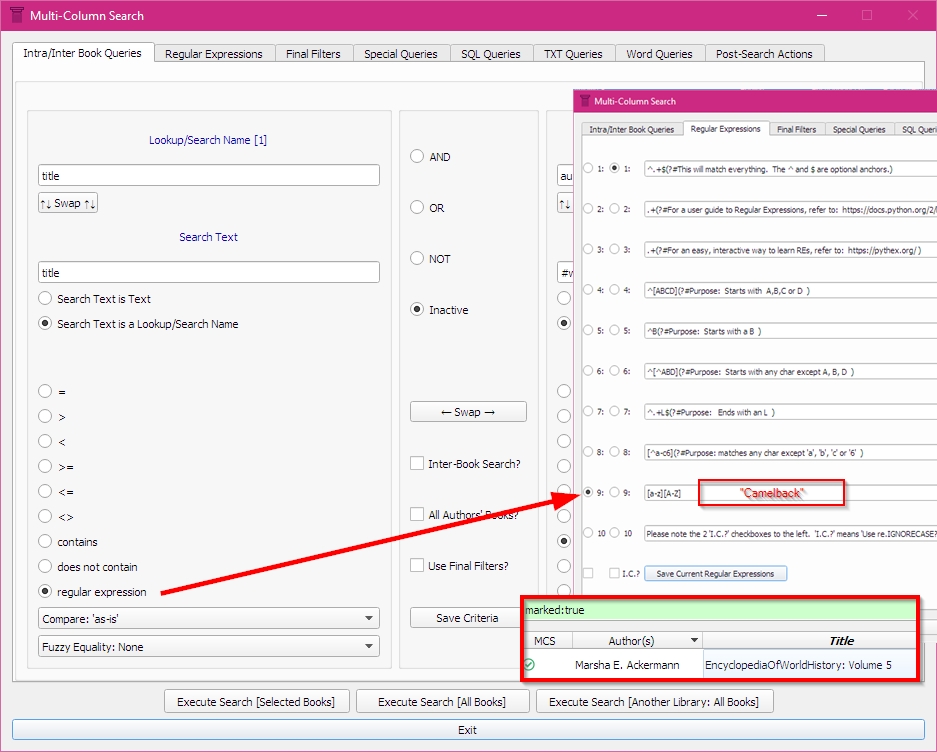Select the does not contain radio button
937x752 pixels.
(45, 567)
